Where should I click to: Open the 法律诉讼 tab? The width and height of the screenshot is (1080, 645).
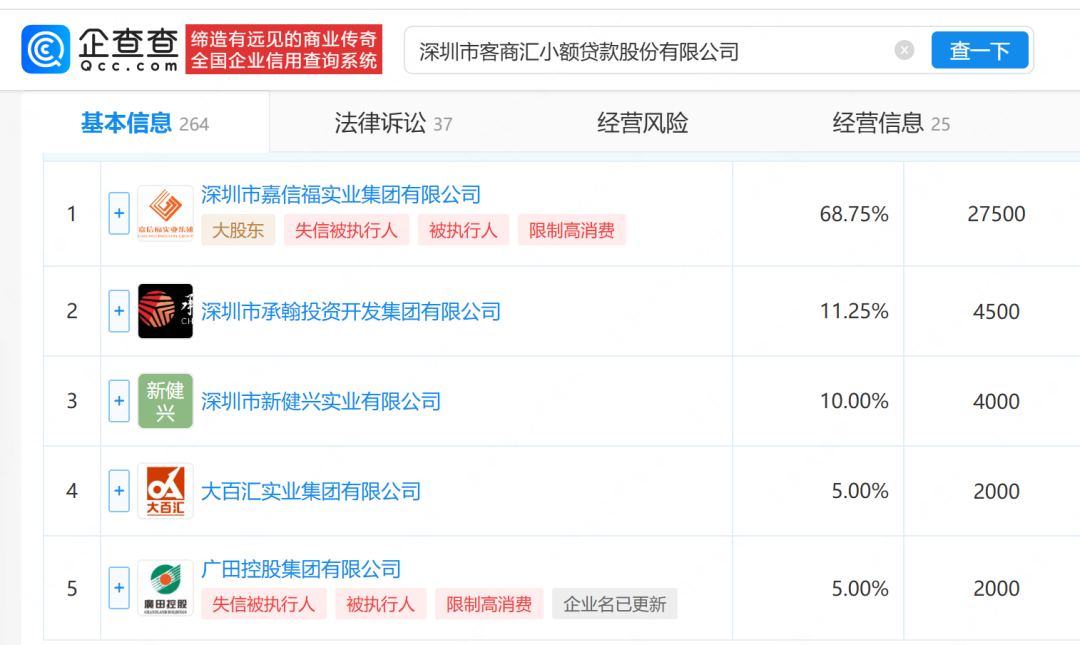[393, 123]
